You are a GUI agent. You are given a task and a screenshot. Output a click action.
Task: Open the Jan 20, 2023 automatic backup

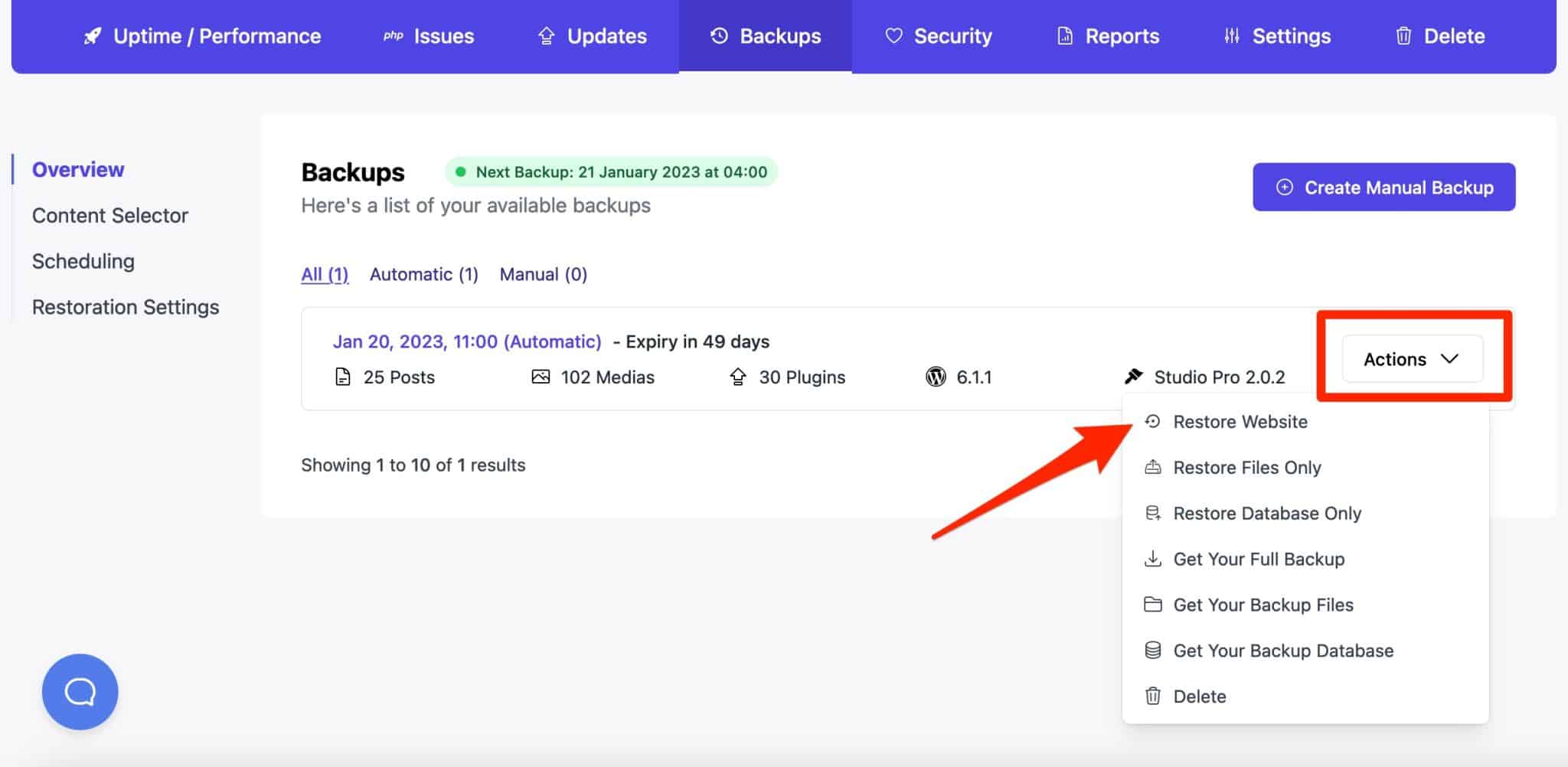pos(466,341)
